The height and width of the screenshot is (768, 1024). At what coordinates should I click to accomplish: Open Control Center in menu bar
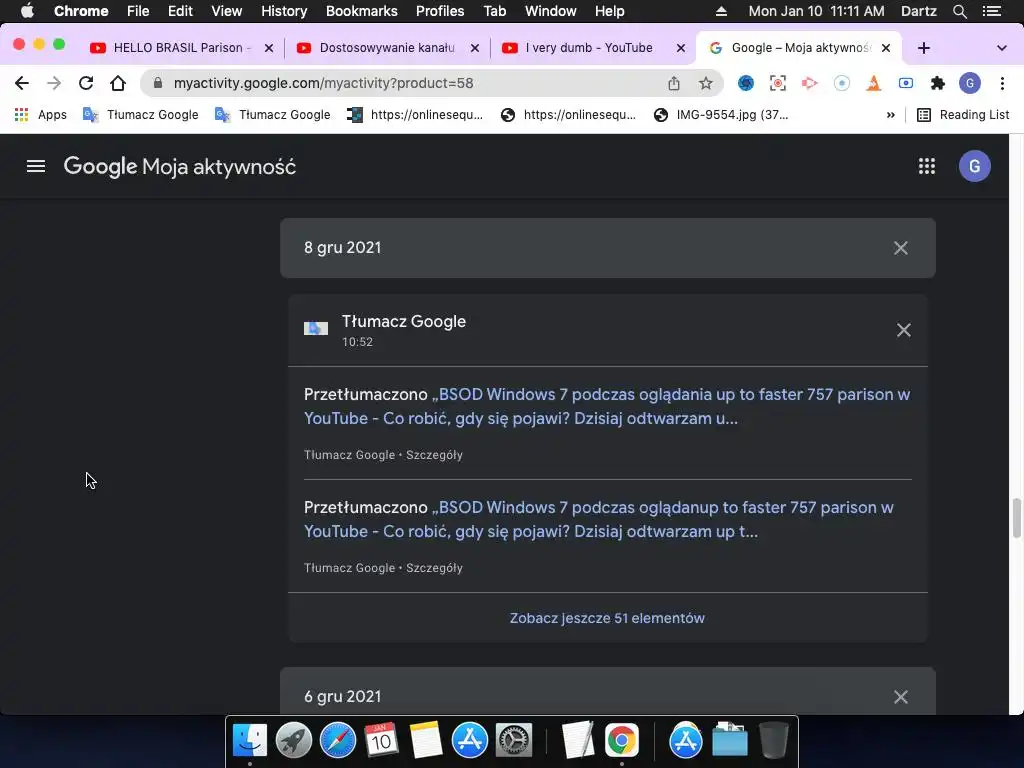click(992, 11)
